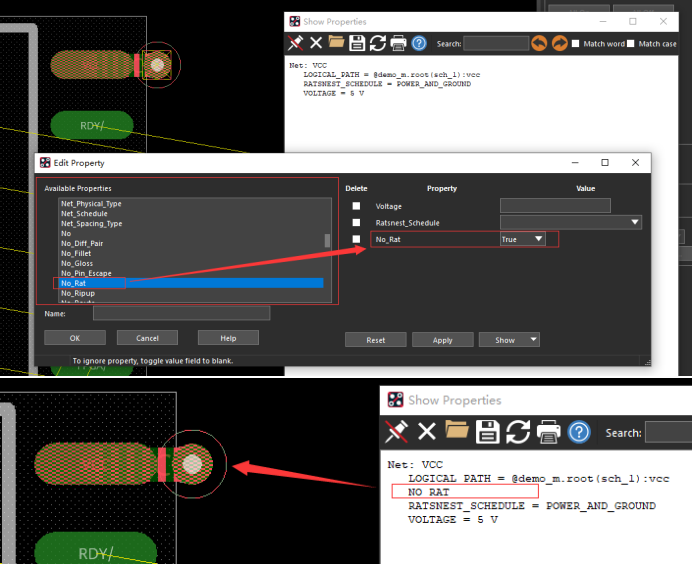Click folder icon in lower Show Properties toolbar
The height and width of the screenshot is (565, 692).
click(457, 429)
